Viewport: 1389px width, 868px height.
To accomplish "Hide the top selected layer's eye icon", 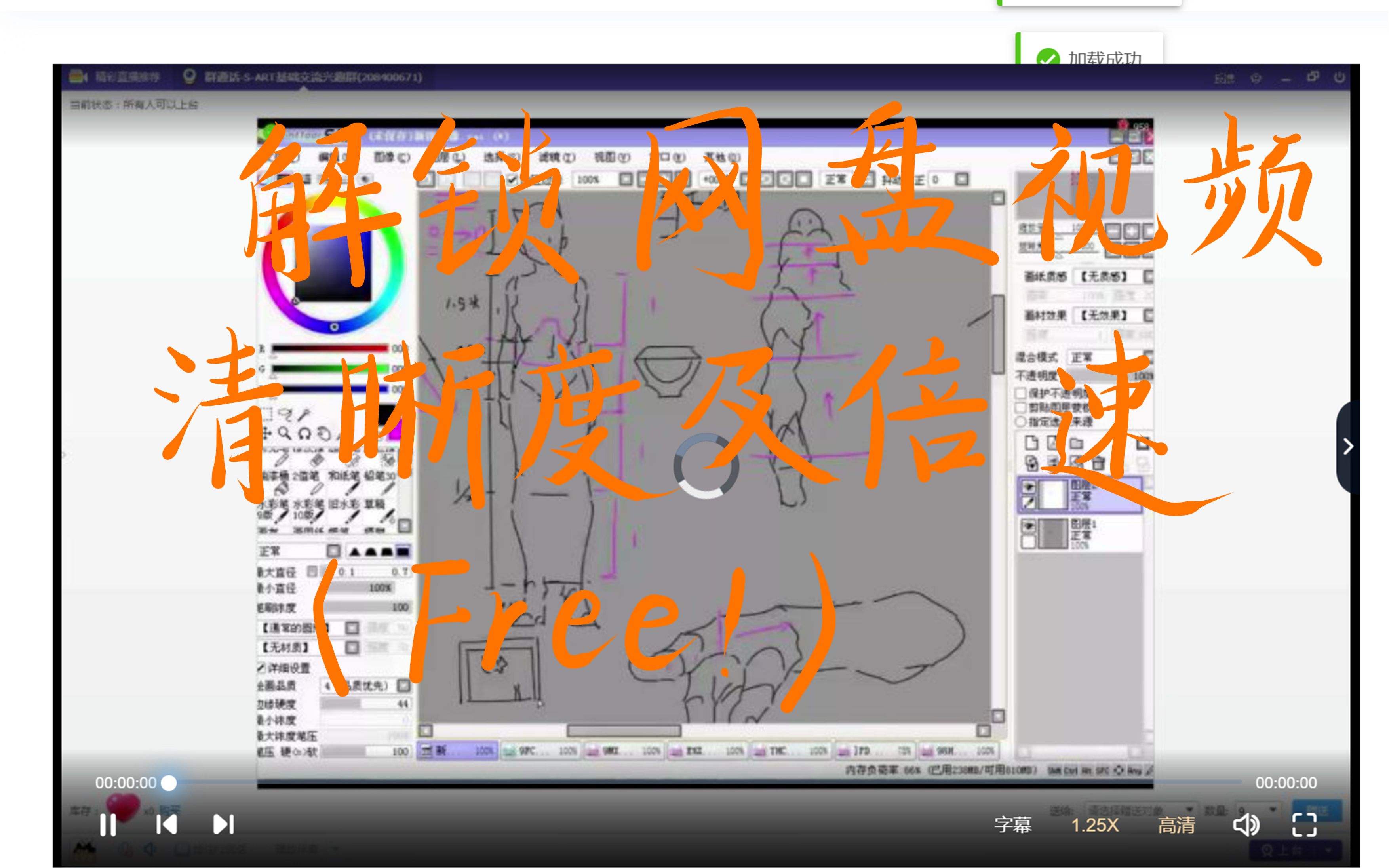I will click(1029, 487).
